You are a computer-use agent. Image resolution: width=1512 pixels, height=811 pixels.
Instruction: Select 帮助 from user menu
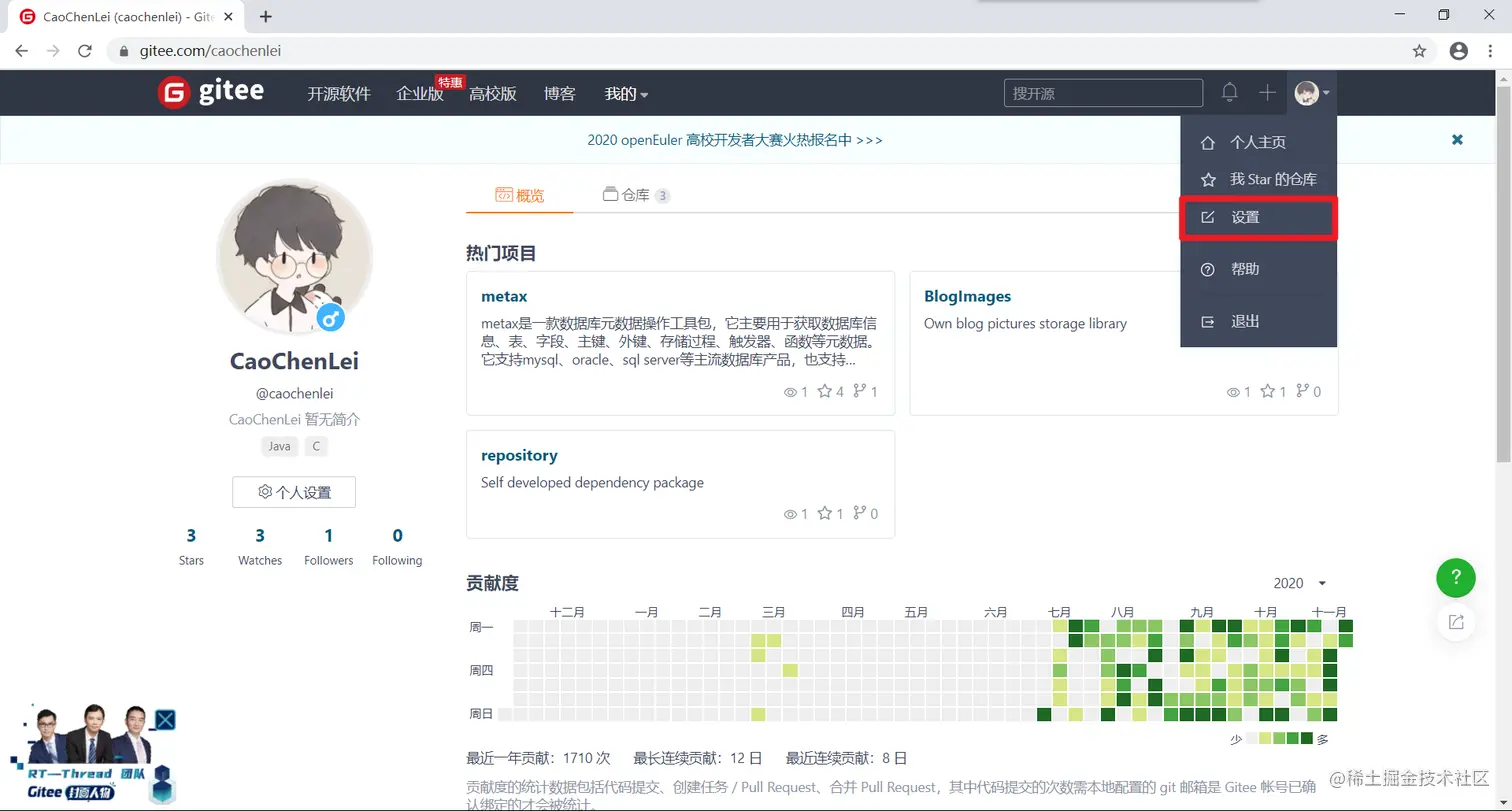[x=1258, y=269]
